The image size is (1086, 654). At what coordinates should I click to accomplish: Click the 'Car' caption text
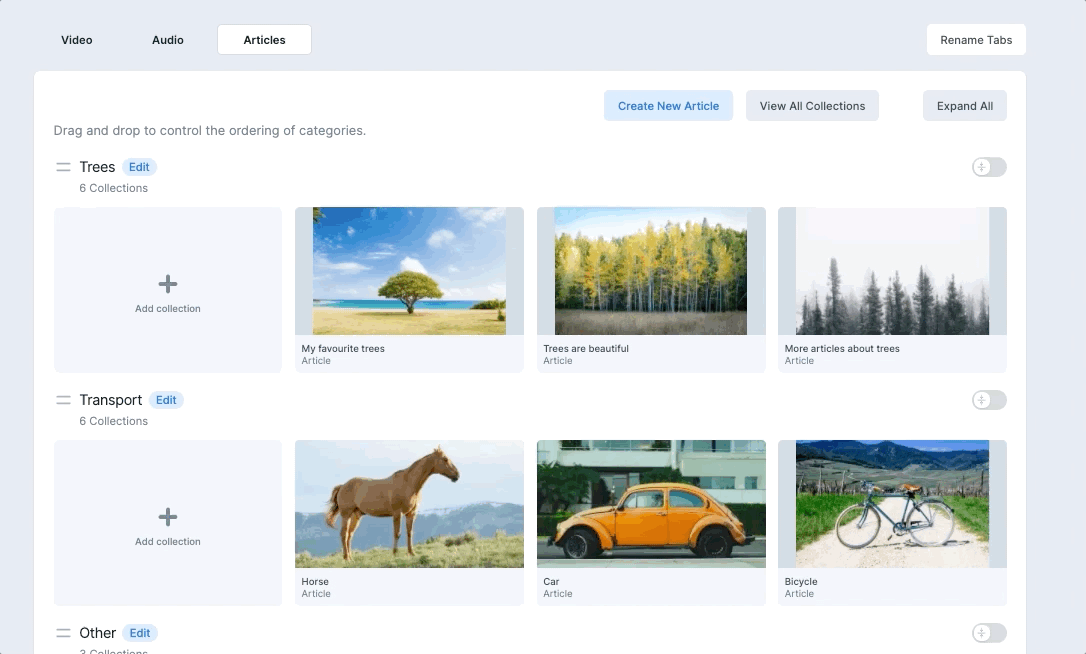click(x=551, y=581)
